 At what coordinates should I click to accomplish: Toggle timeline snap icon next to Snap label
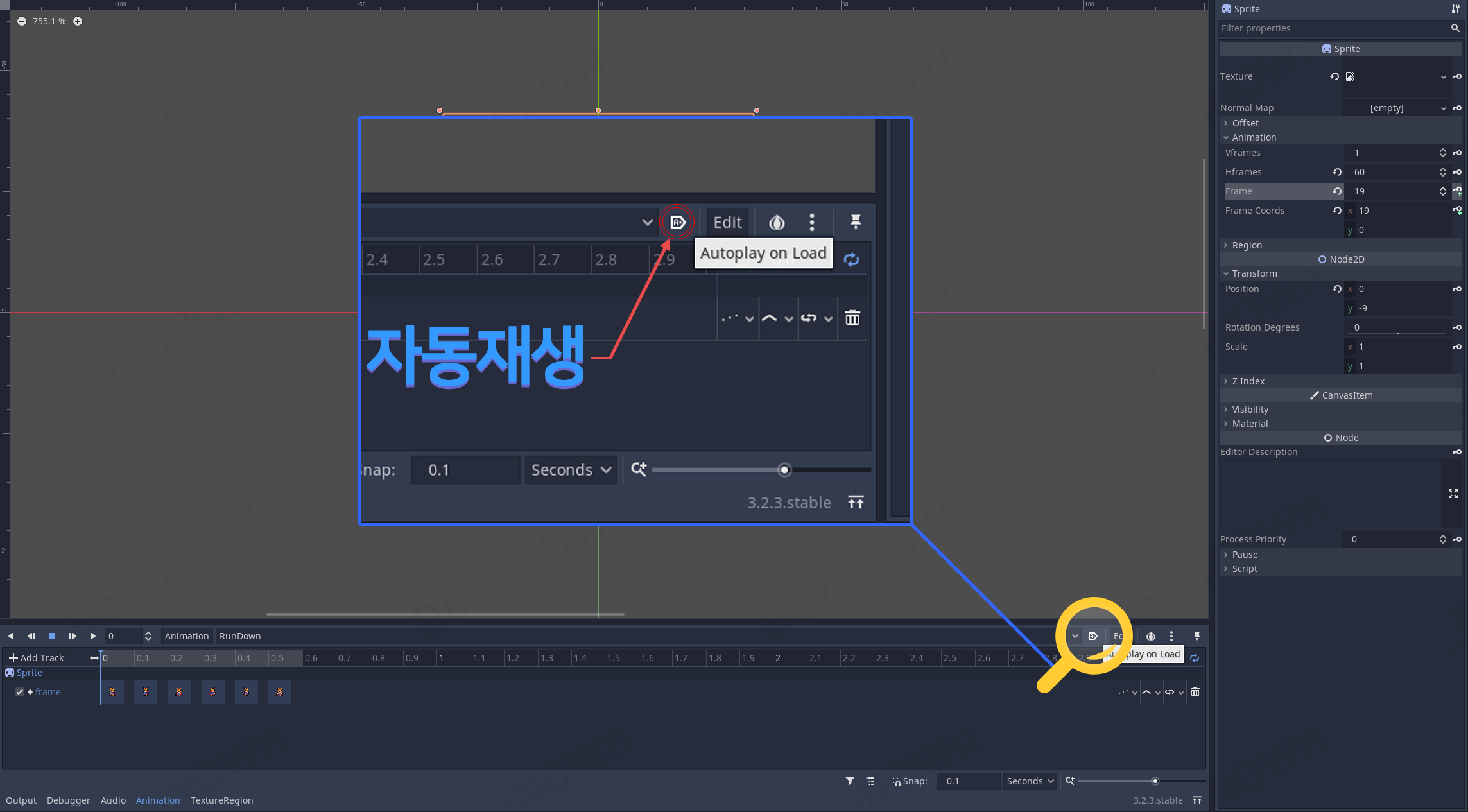coord(896,781)
